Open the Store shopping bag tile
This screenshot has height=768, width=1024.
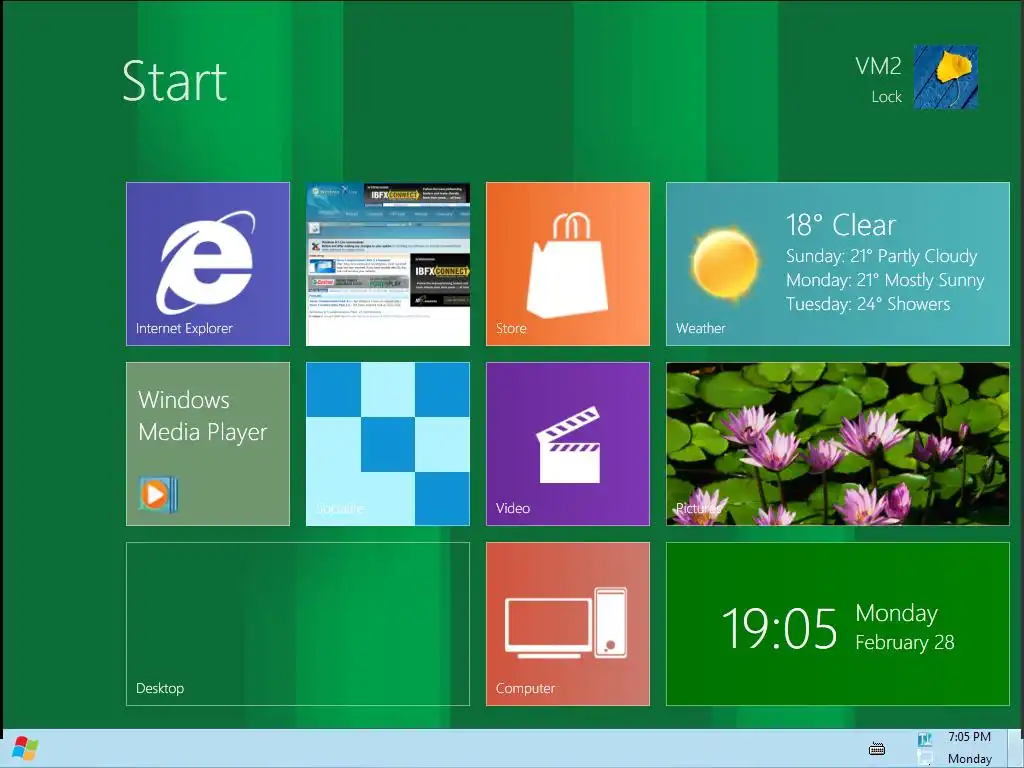(x=568, y=264)
